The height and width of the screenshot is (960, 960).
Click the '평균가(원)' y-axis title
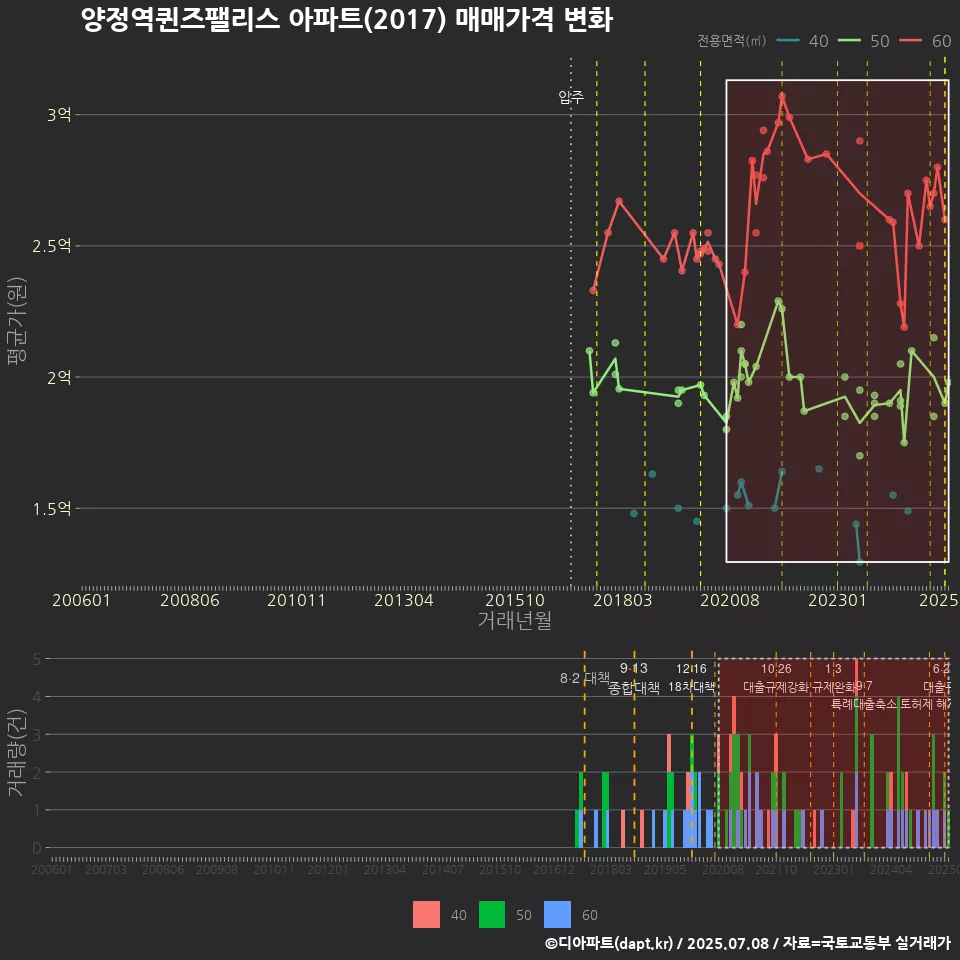pos(17,321)
